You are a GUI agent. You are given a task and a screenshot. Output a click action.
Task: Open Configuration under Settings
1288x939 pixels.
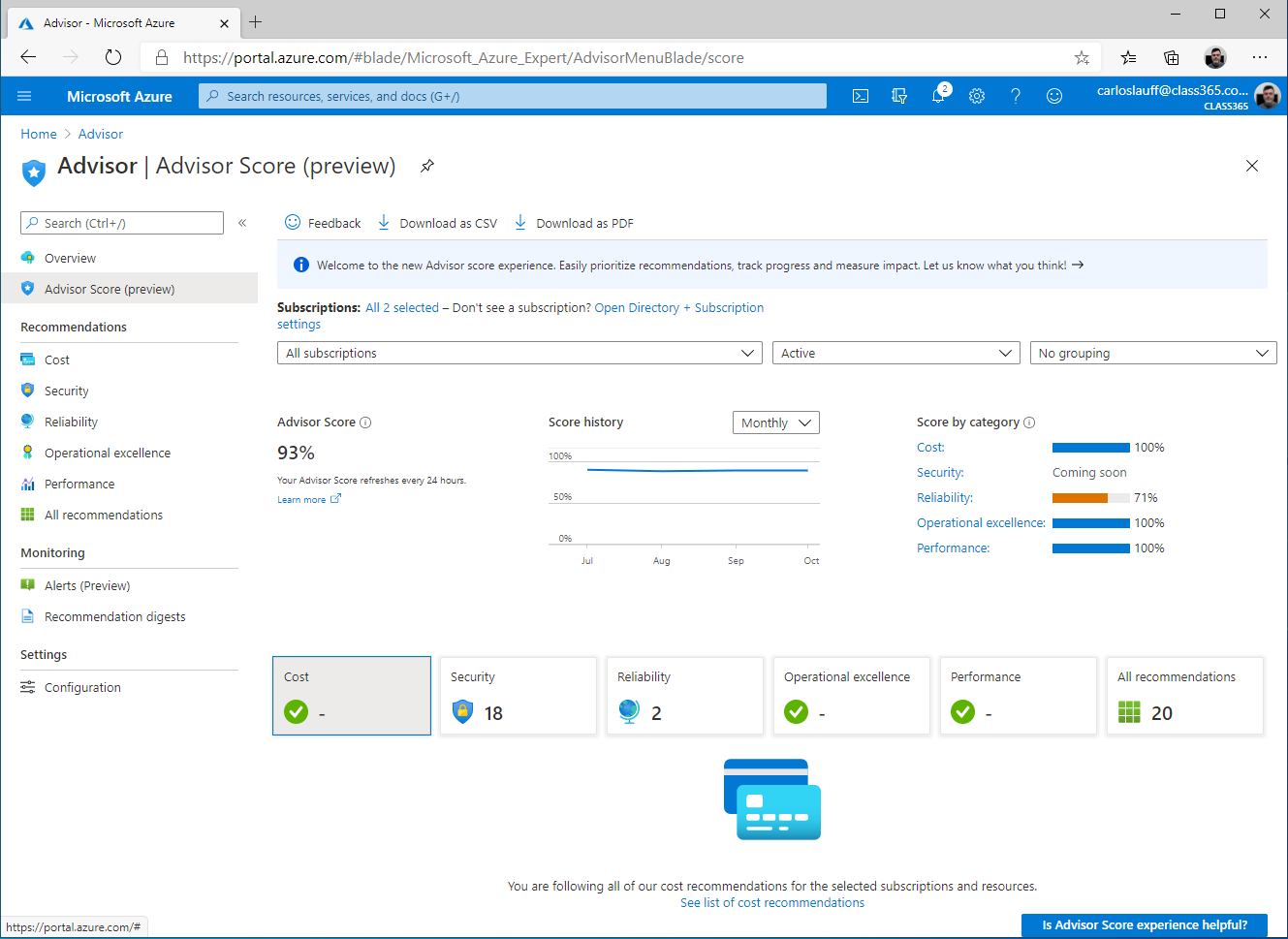(129, 687)
